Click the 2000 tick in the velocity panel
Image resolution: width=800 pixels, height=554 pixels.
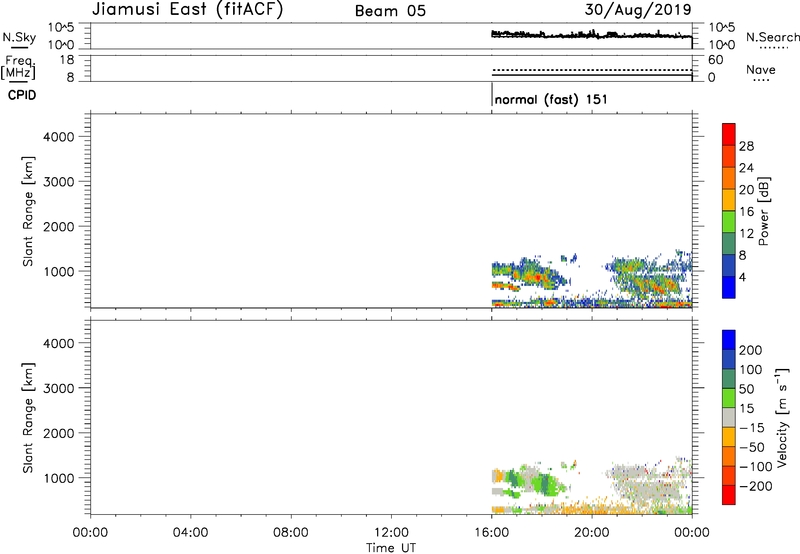[59, 433]
